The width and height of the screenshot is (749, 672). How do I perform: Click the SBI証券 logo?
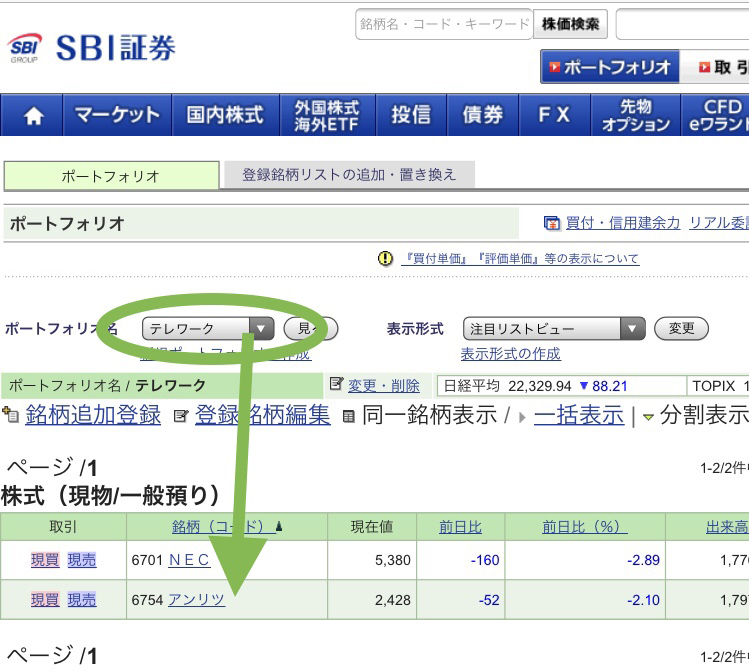92,48
